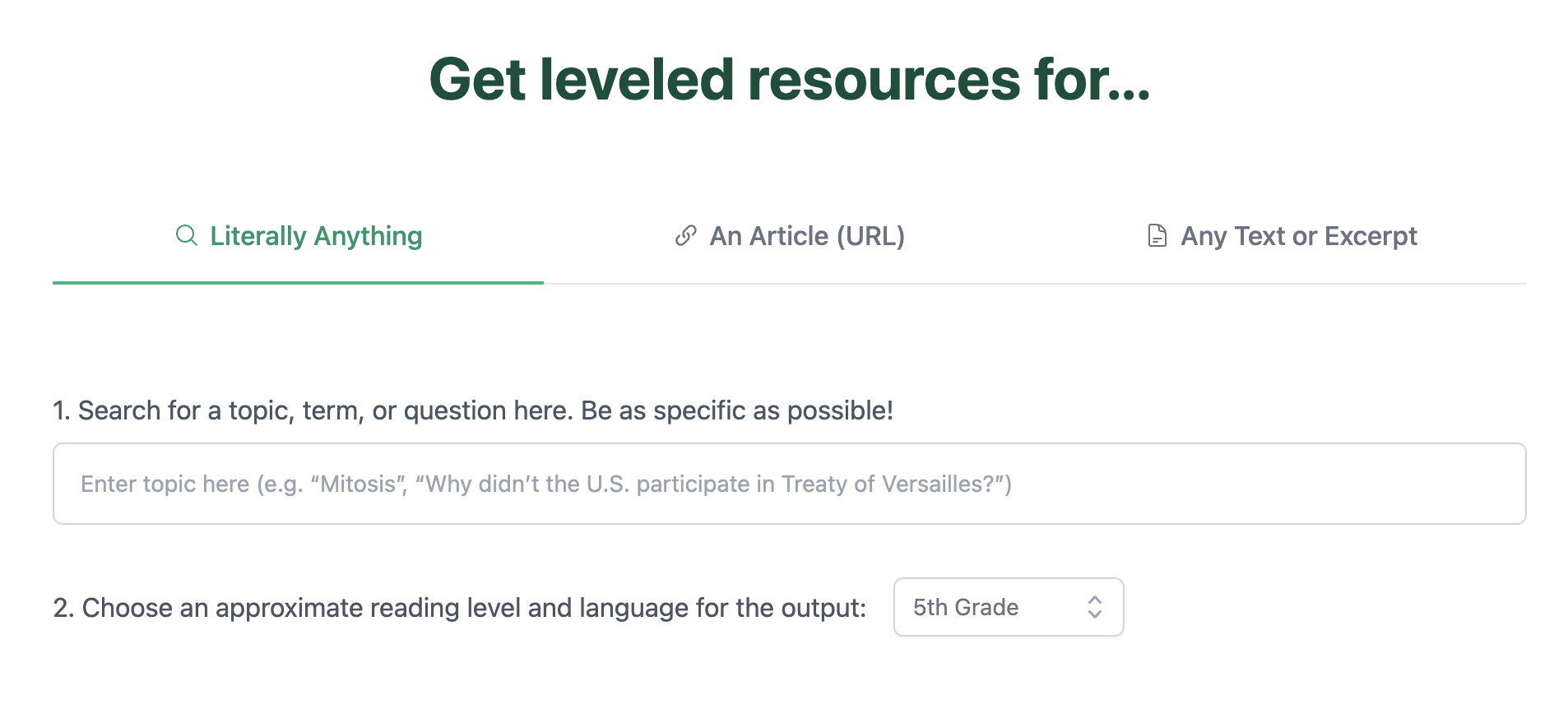Click the "Enter topic here" placeholder text
The width and height of the screenshot is (1568, 709).
(165, 484)
